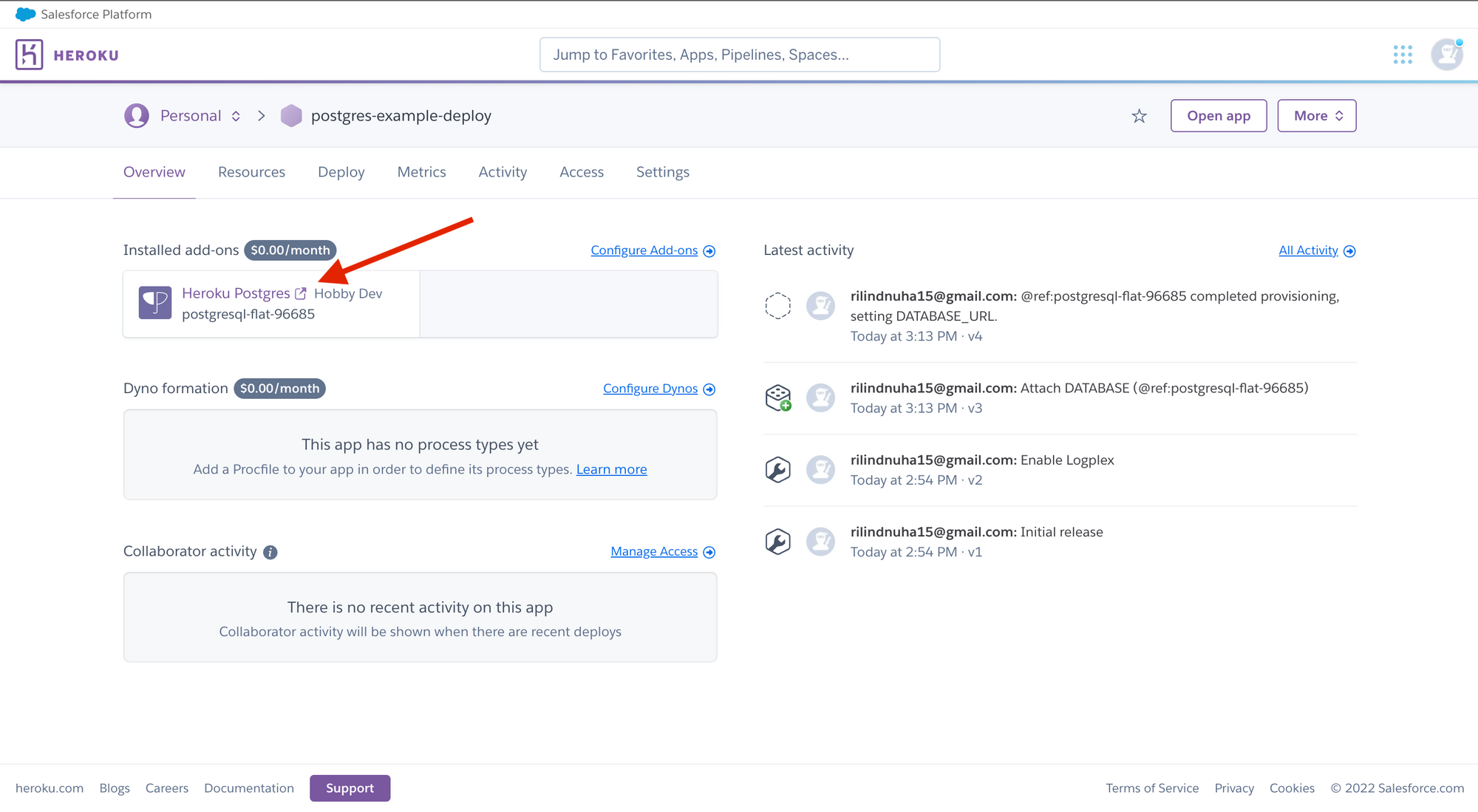This screenshot has height=812, width=1478.
Task: Open the Configure Dynos link
Action: 650,389
